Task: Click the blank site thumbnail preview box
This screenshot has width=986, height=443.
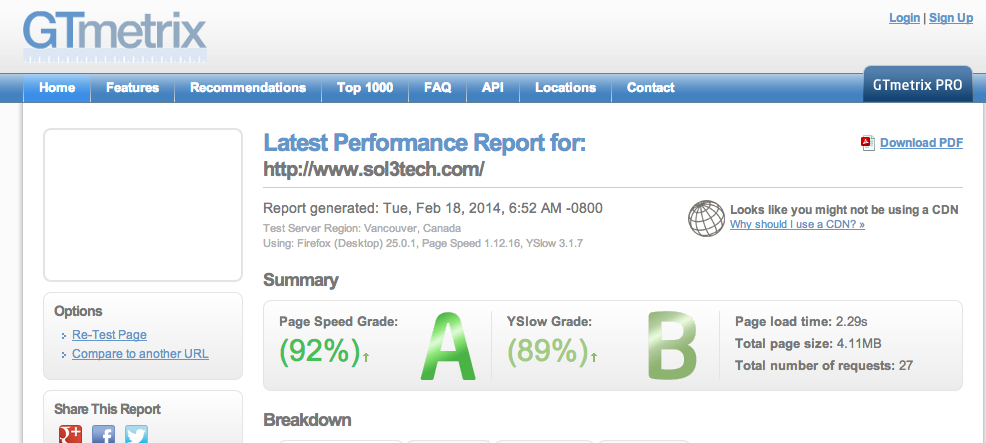Action: tap(143, 205)
